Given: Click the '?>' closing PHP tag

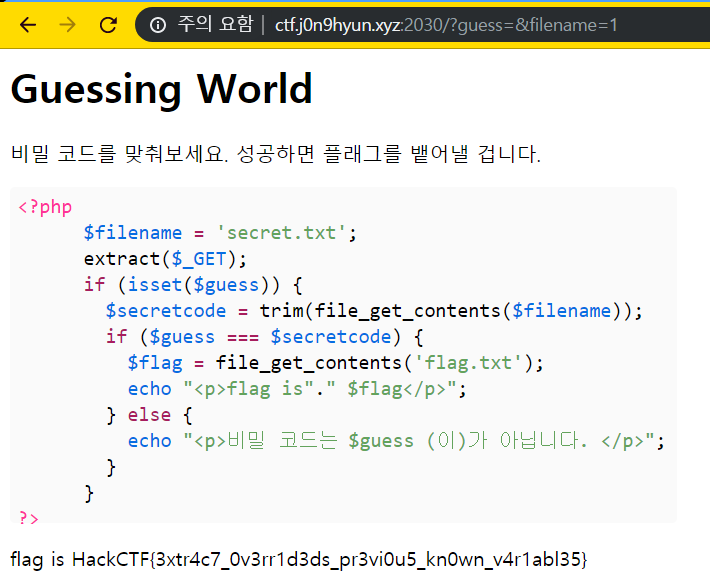Looking at the screenshot, I should pyautogui.click(x=29, y=517).
